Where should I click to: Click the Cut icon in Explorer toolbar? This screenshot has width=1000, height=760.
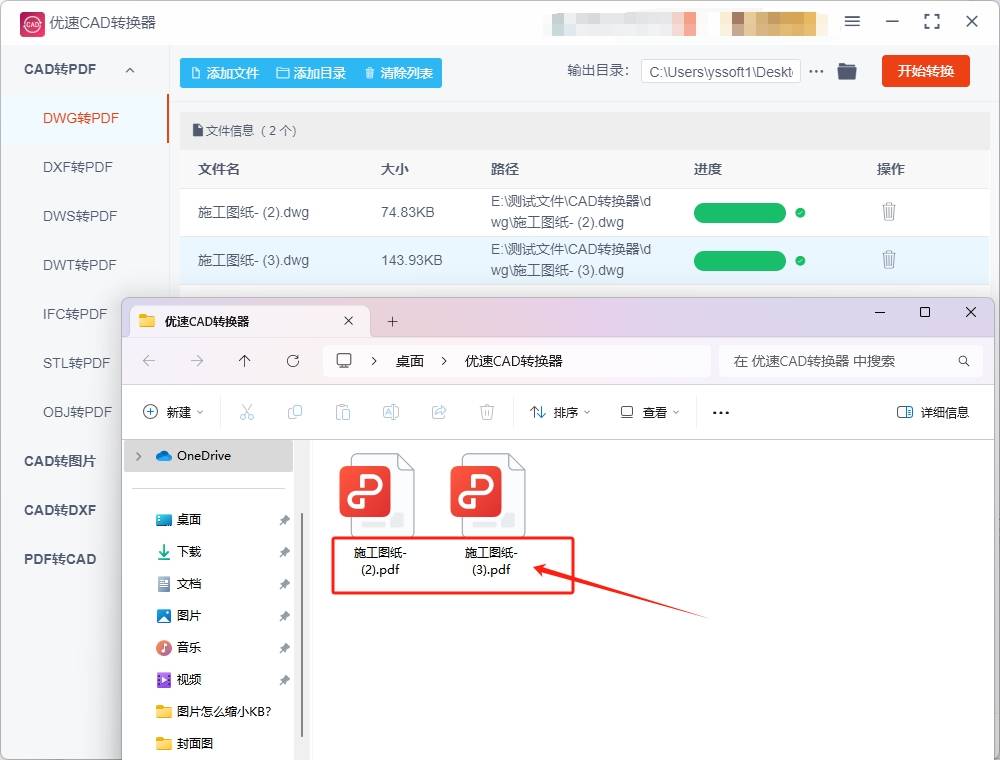pyautogui.click(x=247, y=411)
